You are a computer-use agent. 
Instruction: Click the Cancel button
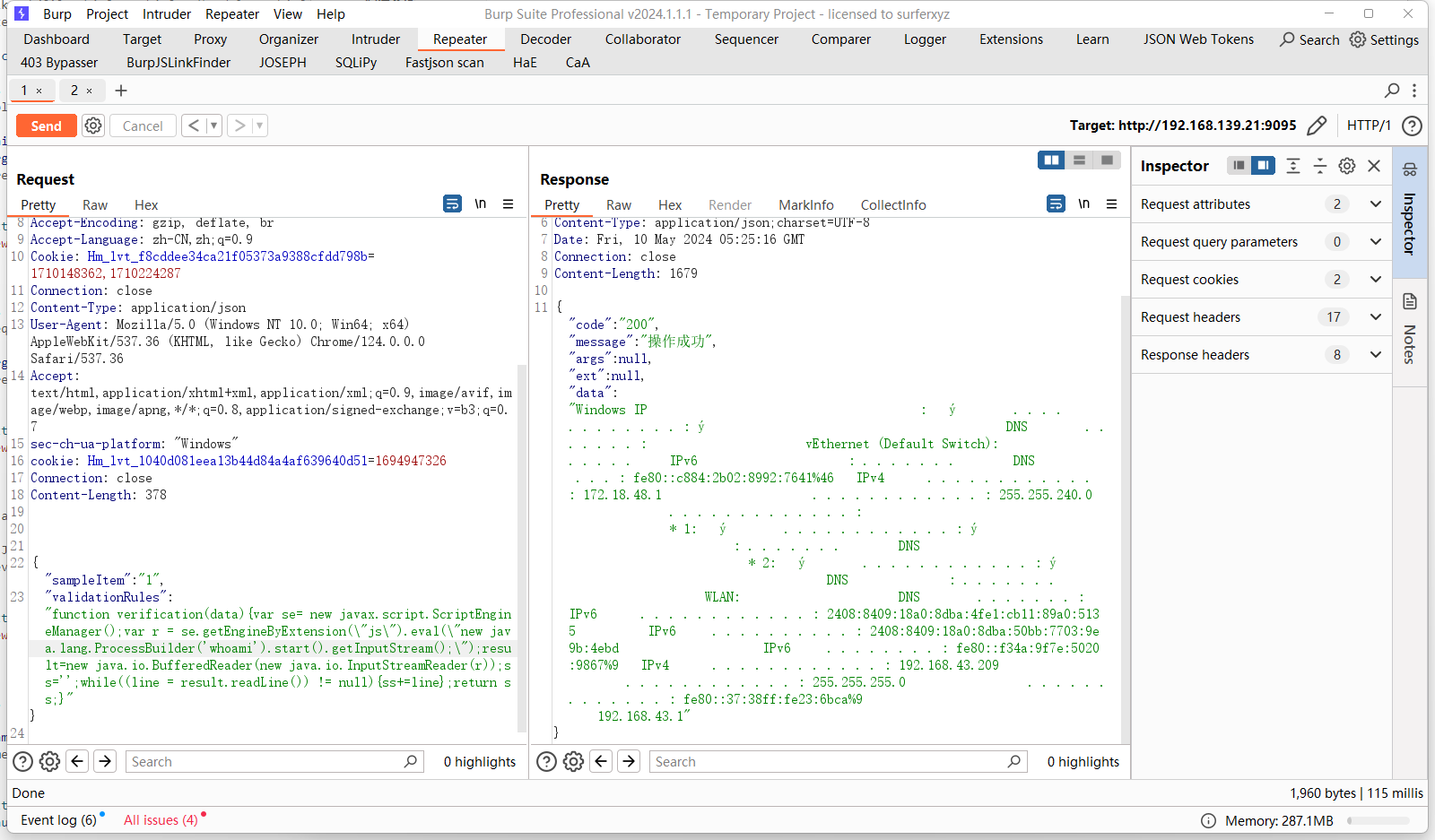(143, 126)
